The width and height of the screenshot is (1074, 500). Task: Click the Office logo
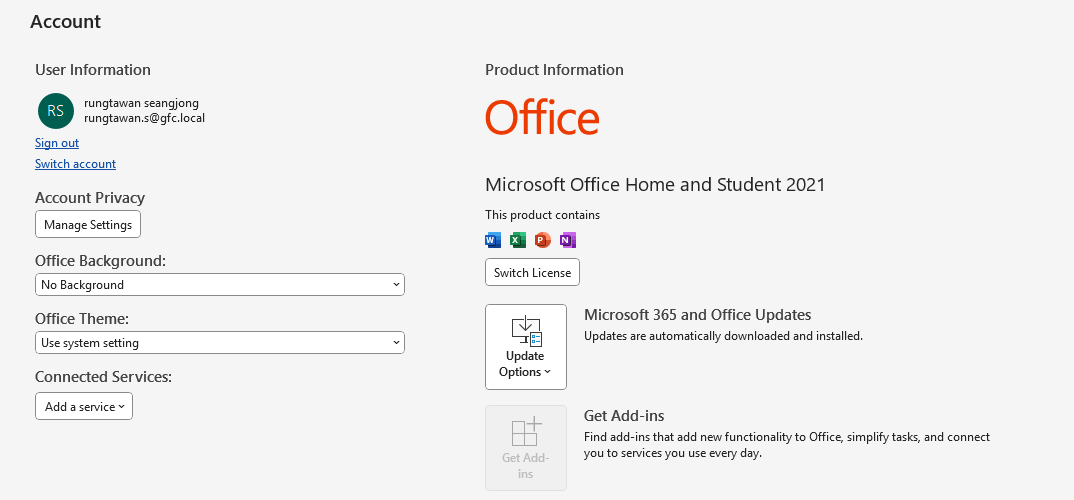click(x=542, y=117)
